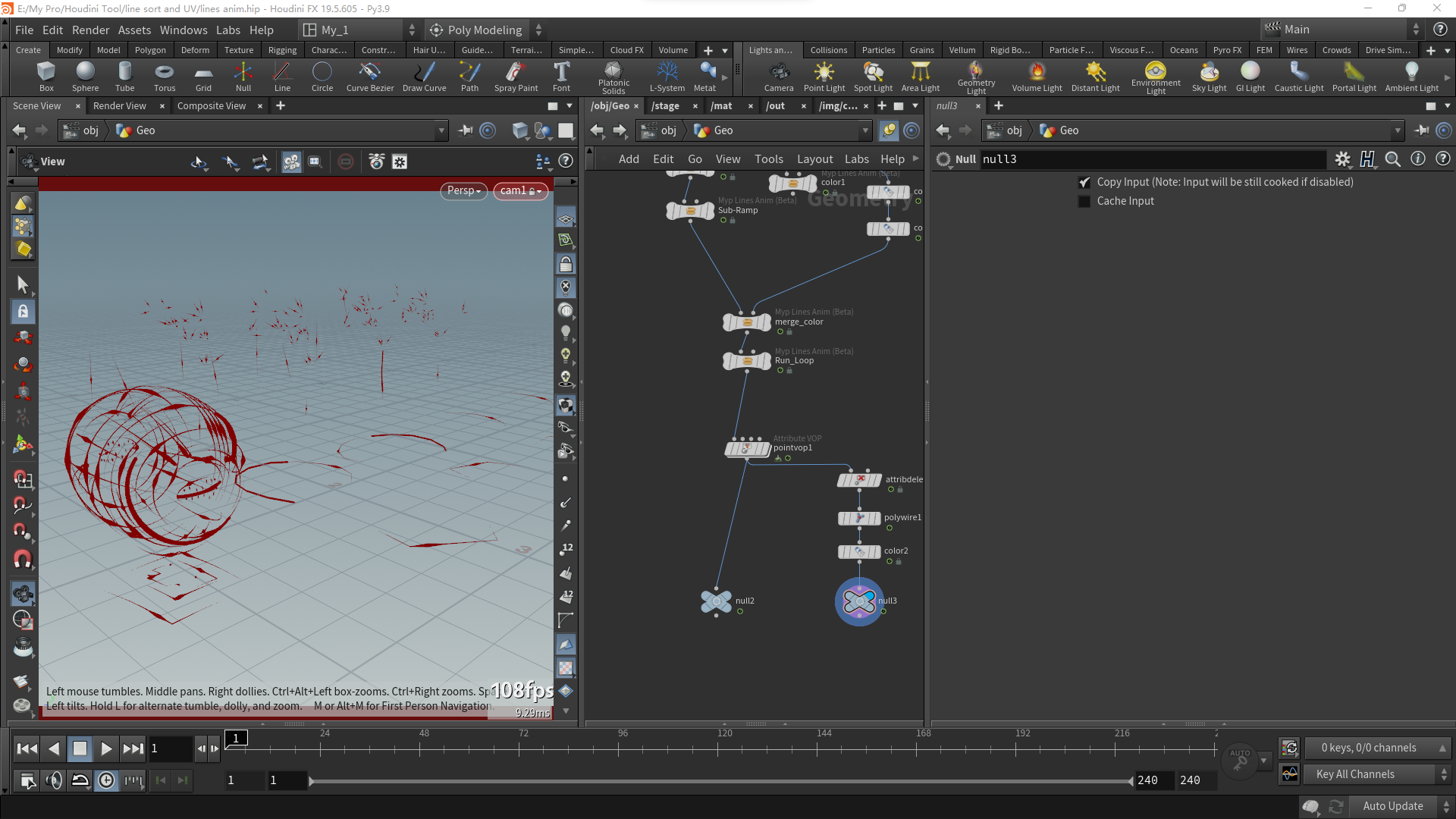Add a Sky Light from the shelf
The height and width of the screenshot is (819, 1456).
pos(1209,77)
